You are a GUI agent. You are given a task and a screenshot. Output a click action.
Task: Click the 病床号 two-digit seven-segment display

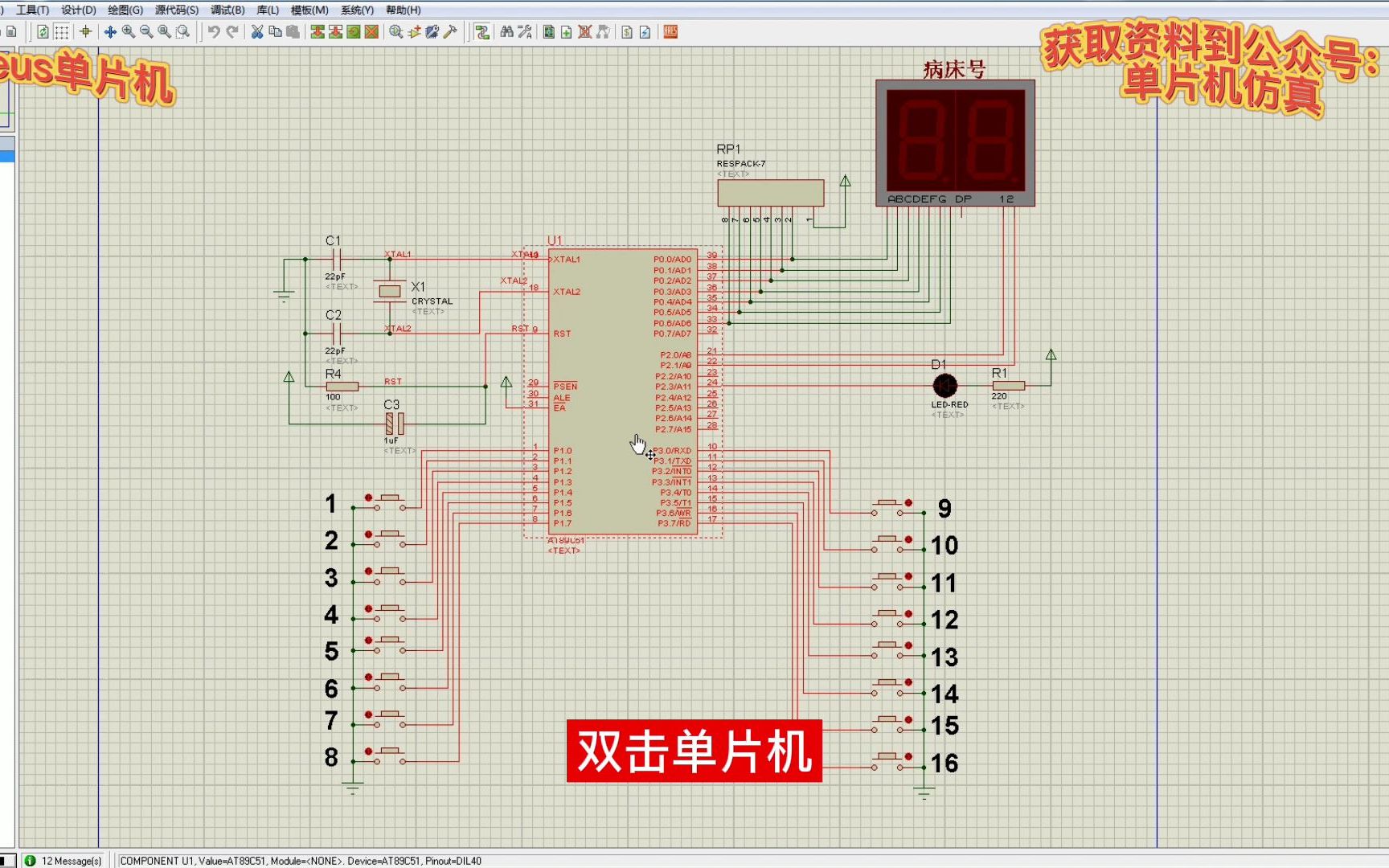point(955,143)
